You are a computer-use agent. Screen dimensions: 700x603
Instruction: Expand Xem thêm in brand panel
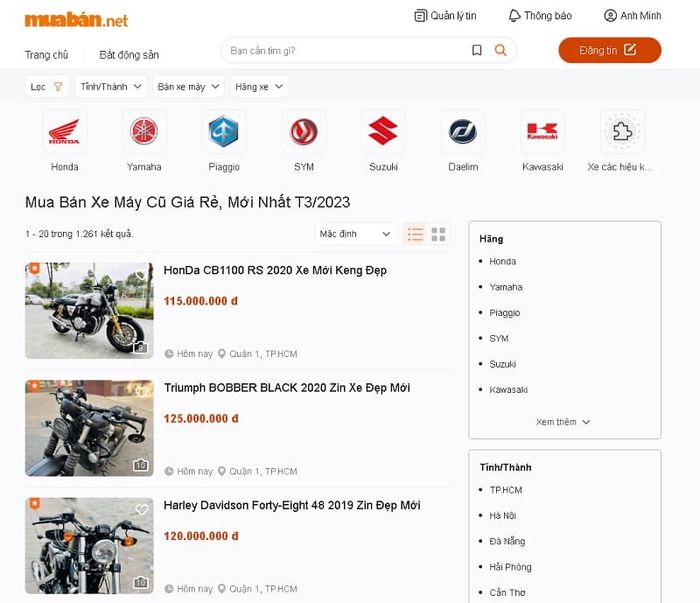pos(563,422)
